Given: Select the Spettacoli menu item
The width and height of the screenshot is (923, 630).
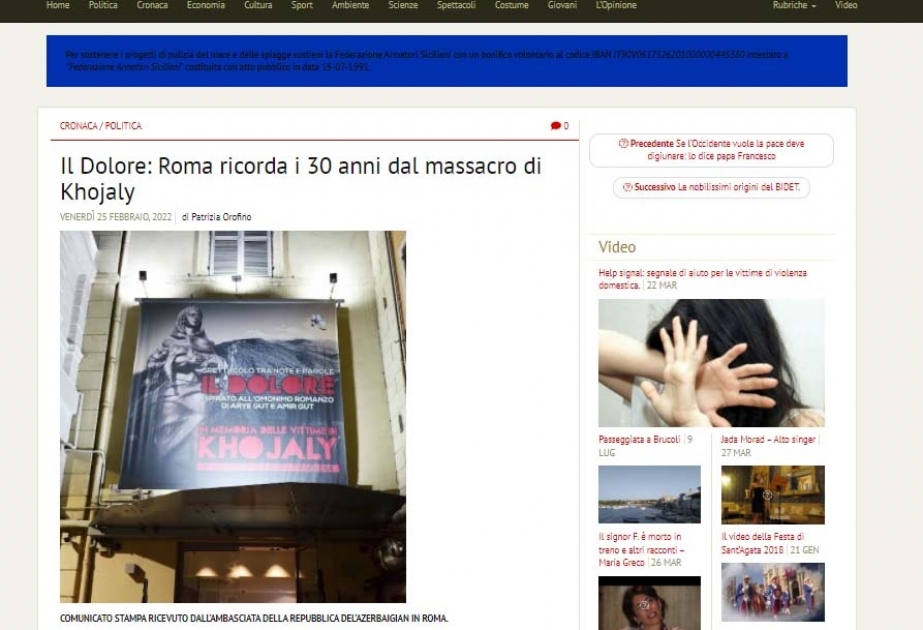Looking at the screenshot, I should tap(456, 5).
